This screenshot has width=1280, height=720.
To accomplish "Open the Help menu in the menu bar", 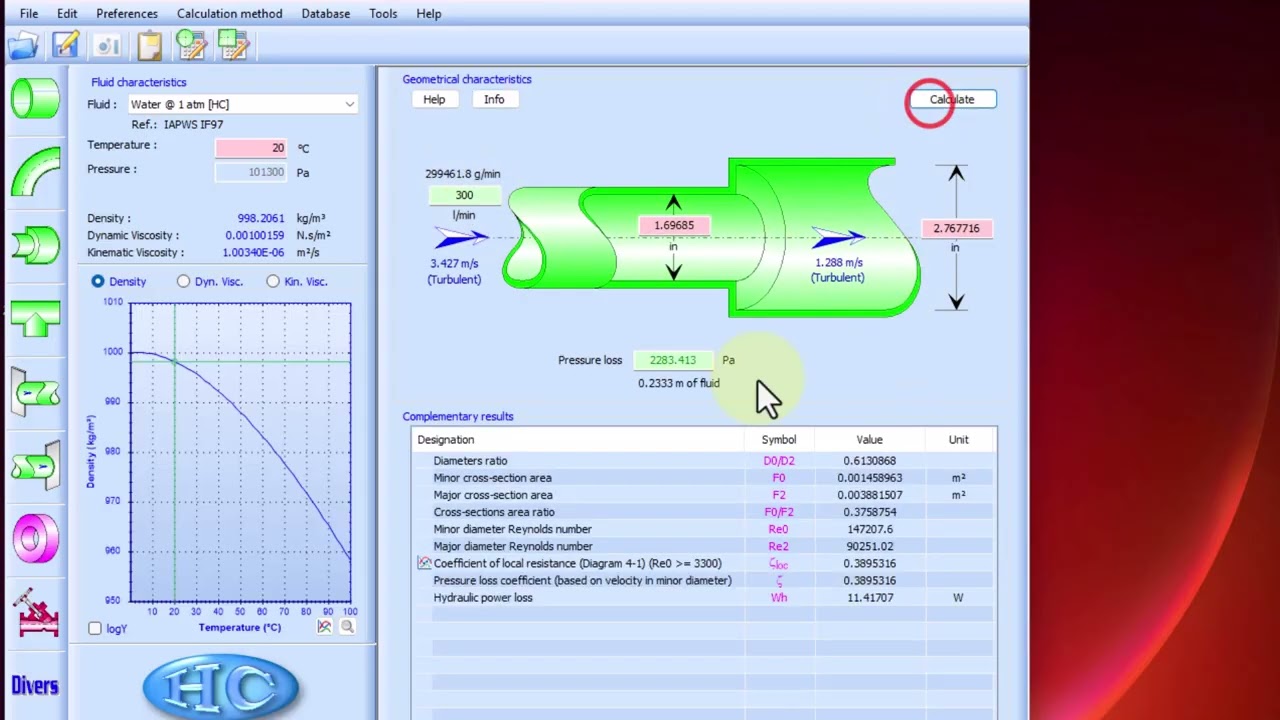I will pos(429,13).
